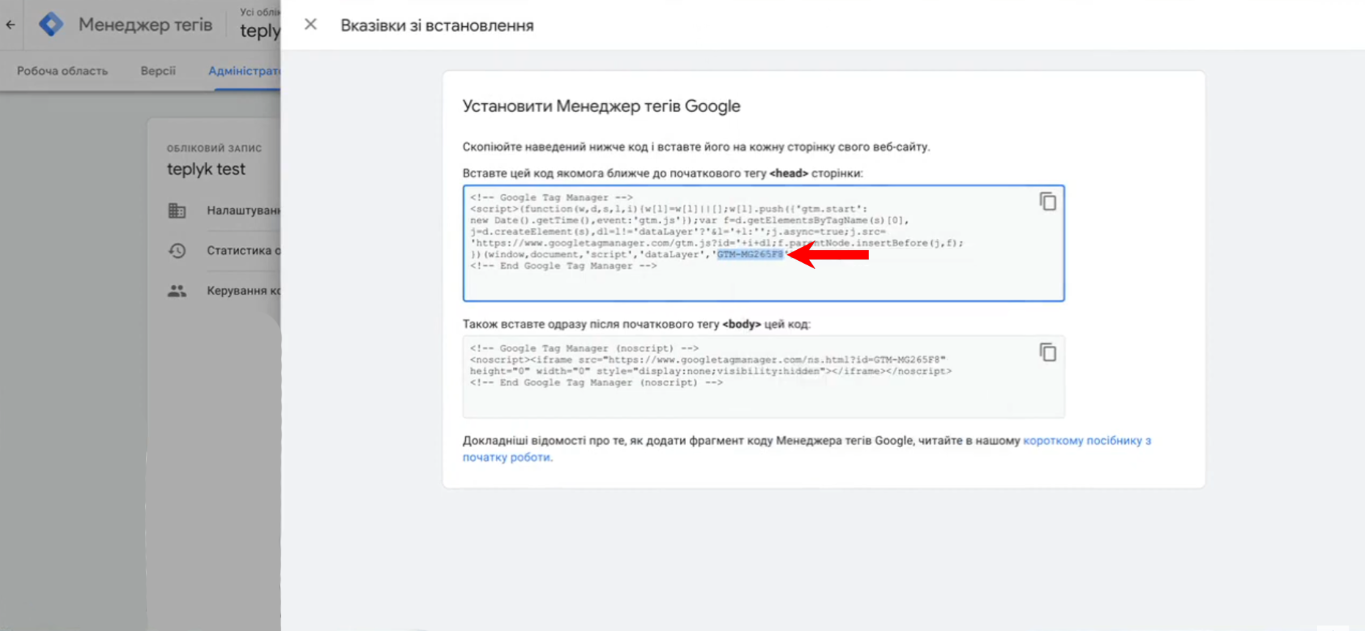Click the Усі облікові записи breadcrumb
This screenshot has height=631, width=1365.
(260, 12)
